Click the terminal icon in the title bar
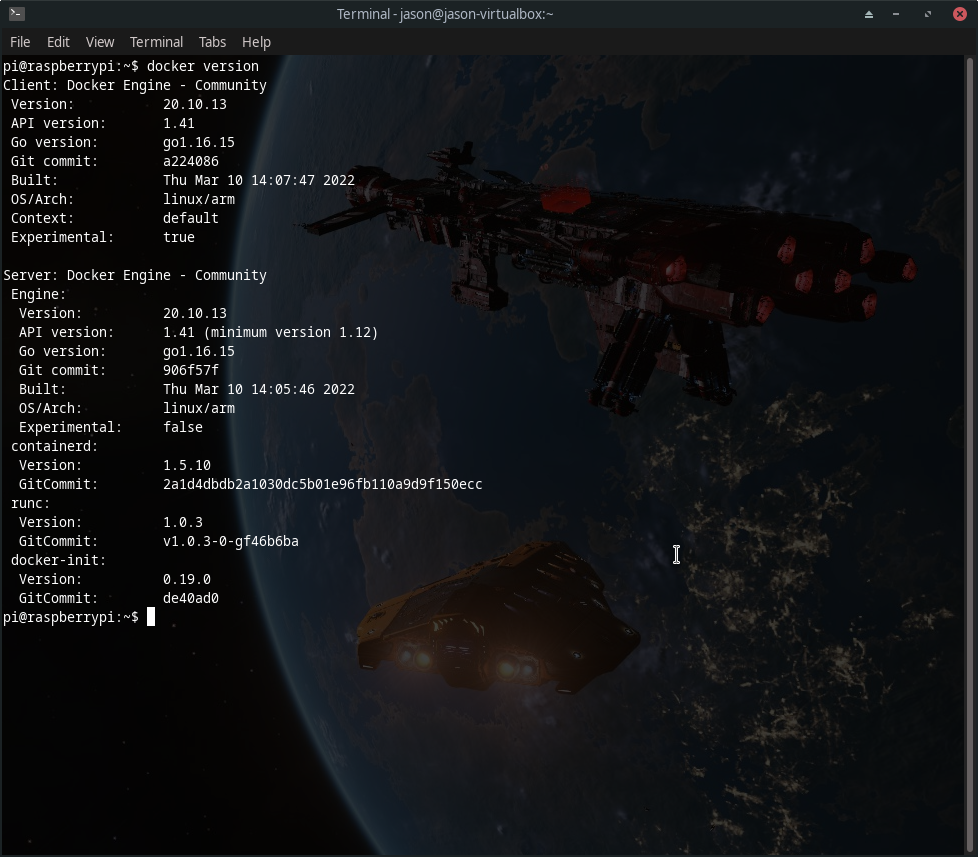 click(17, 13)
